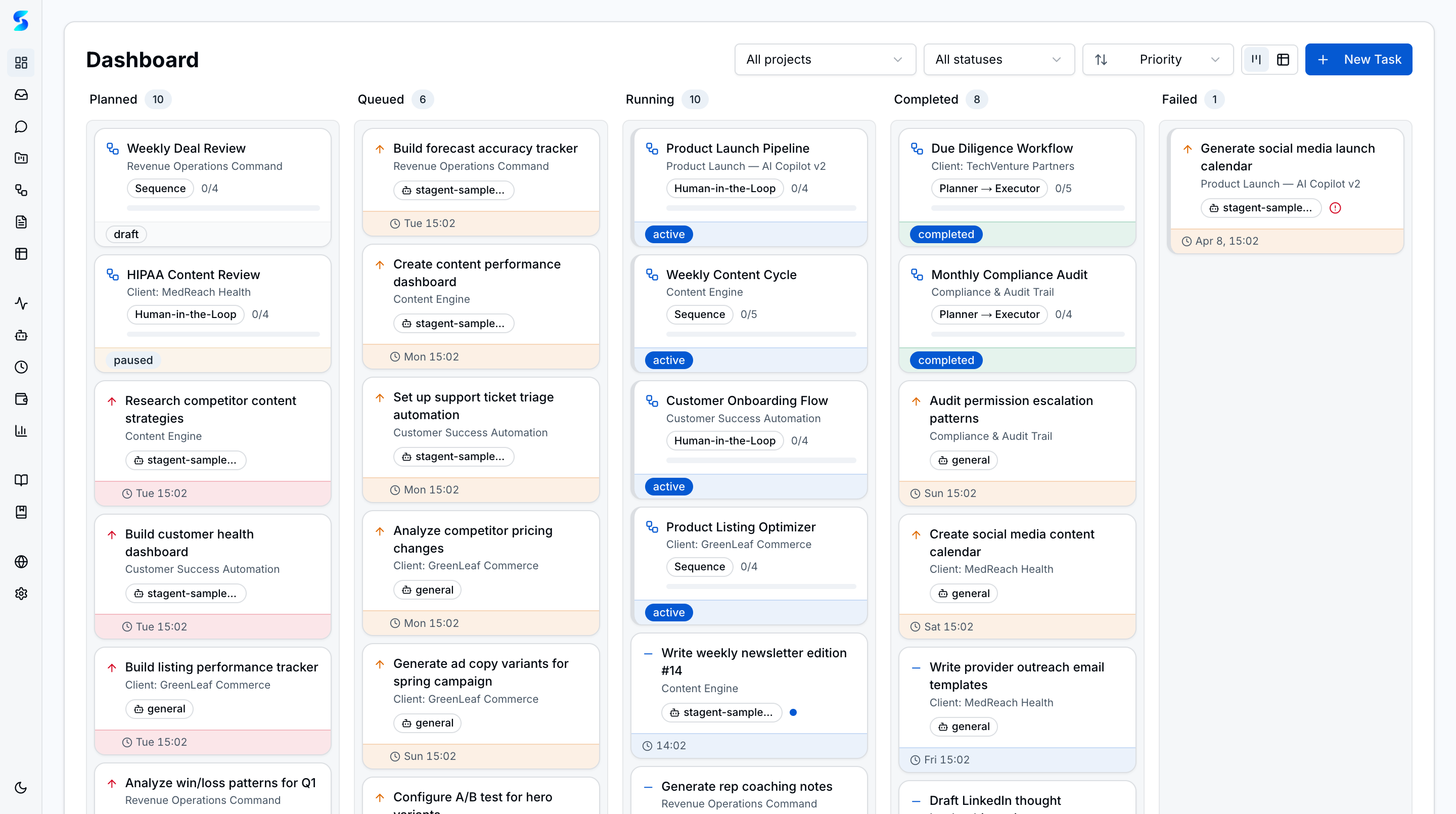Open the All projects dropdown
This screenshot has width=1456, height=814.
coord(825,59)
